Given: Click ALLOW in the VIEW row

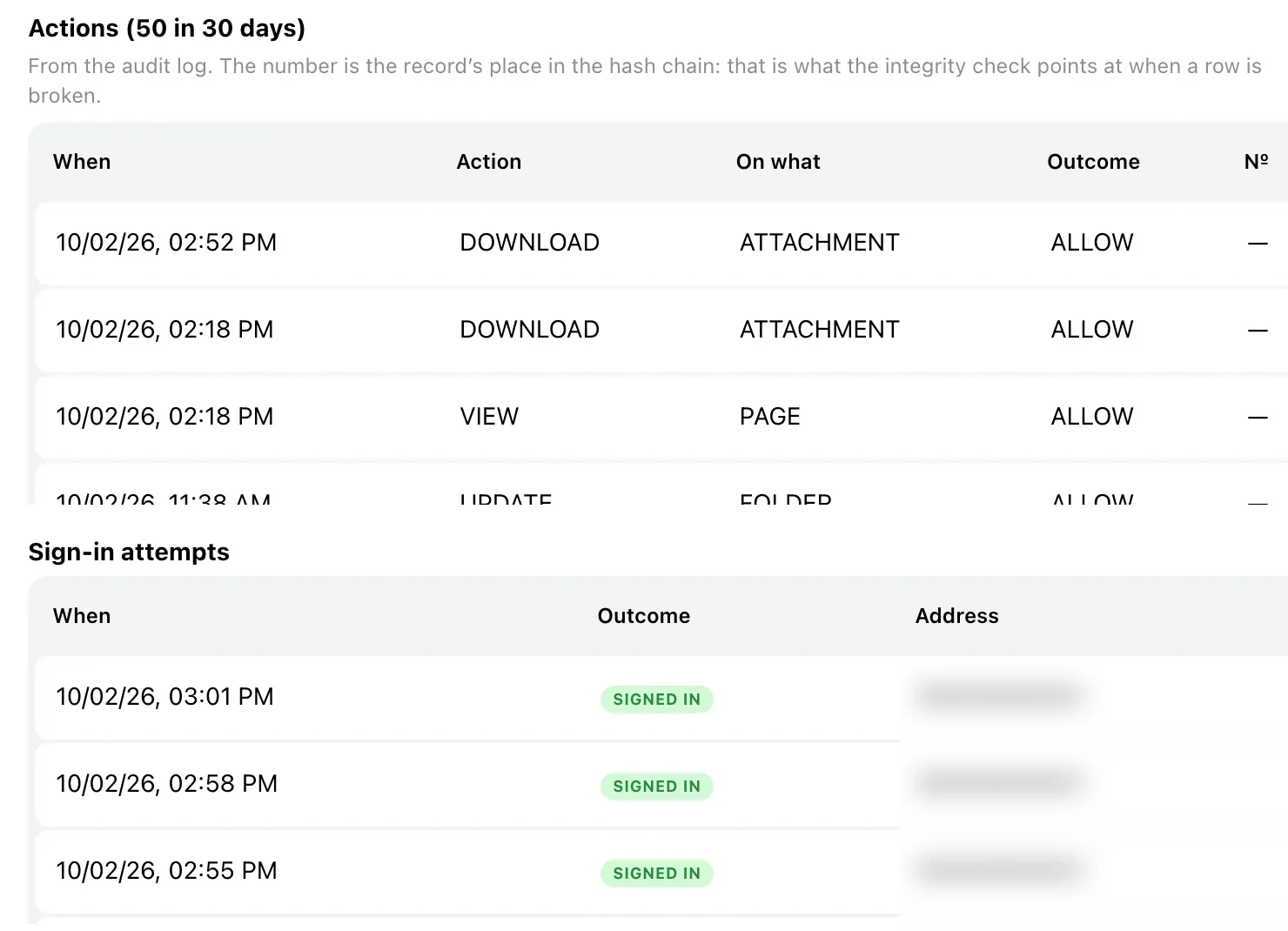Looking at the screenshot, I should coord(1092,417).
